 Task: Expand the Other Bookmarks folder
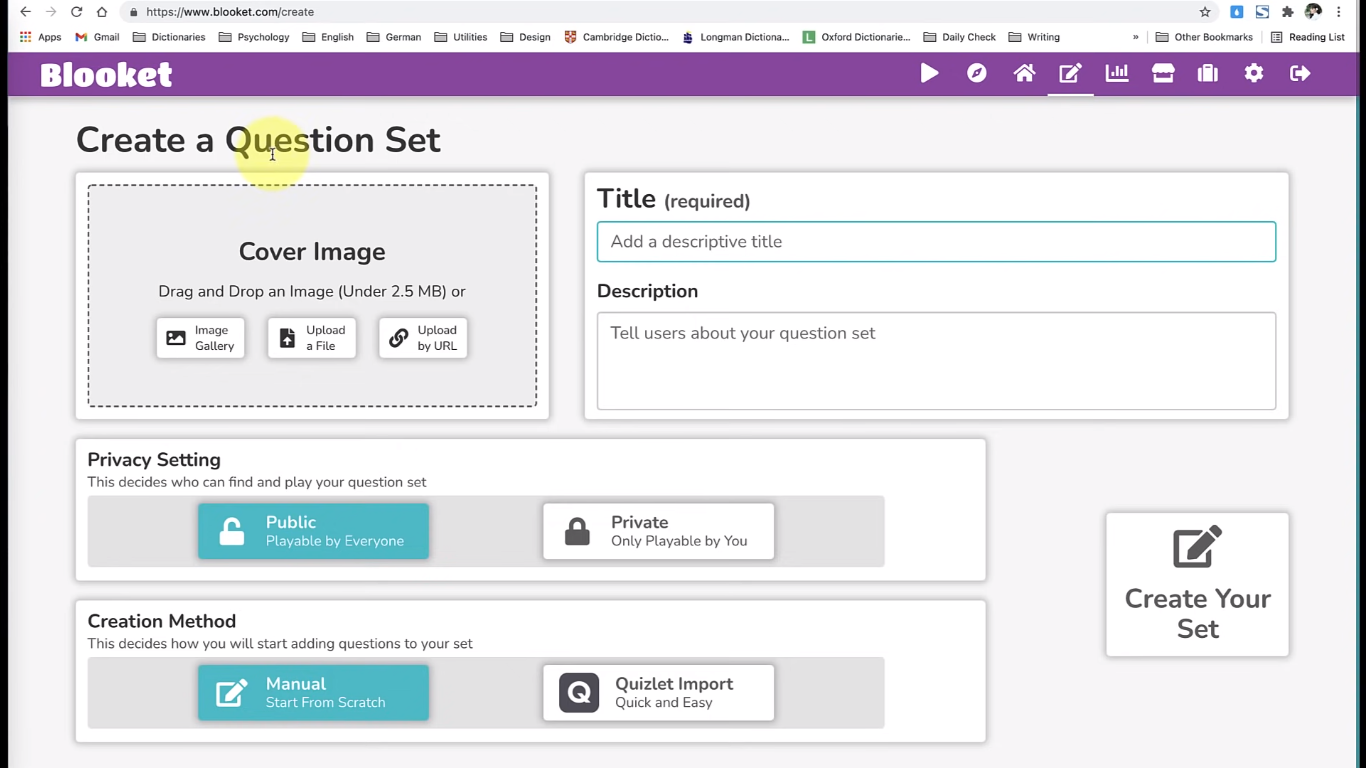pos(1204,37)
